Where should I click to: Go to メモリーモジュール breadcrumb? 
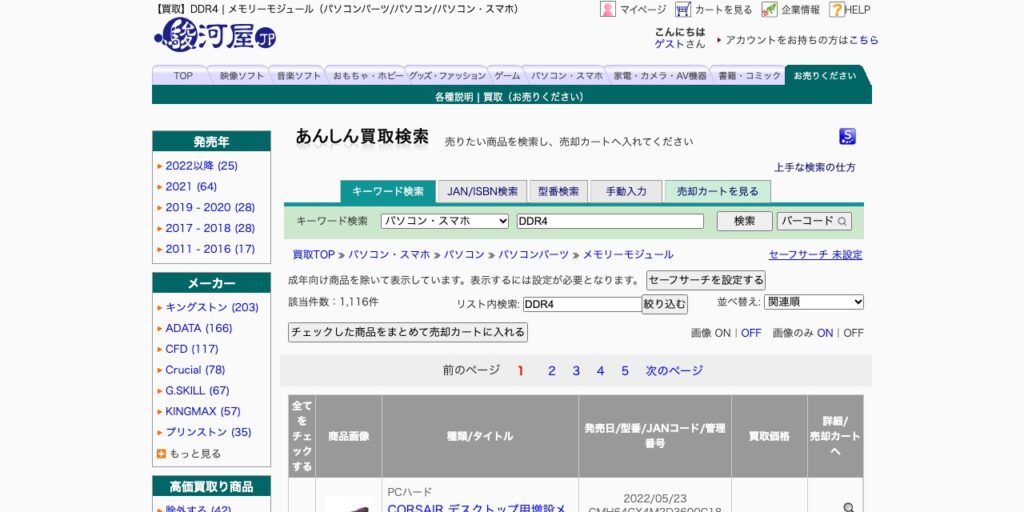pyautogui.click(x=628, y=255)
